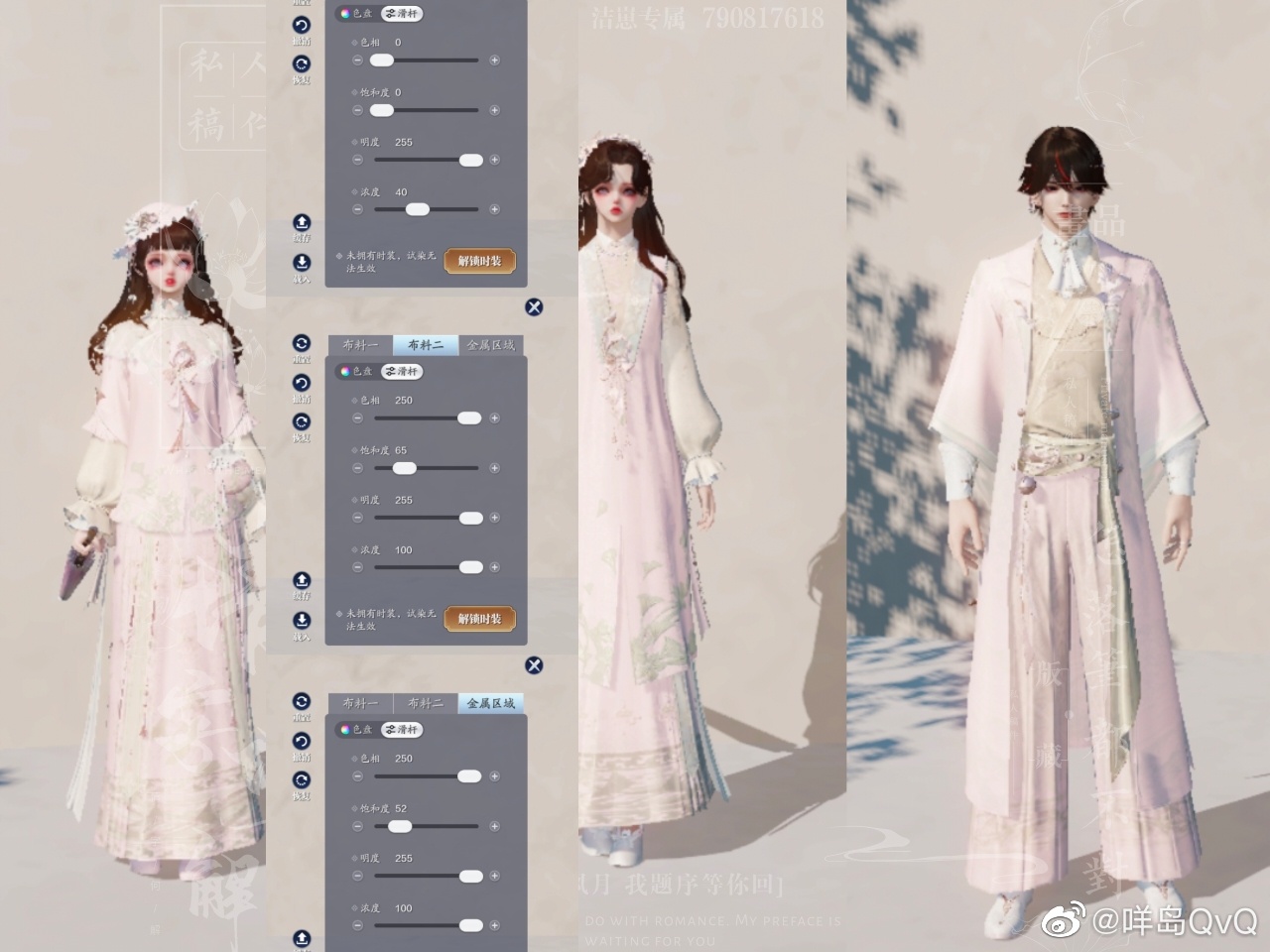Increase 饱和度 0 with its plus button

[495, 110]
